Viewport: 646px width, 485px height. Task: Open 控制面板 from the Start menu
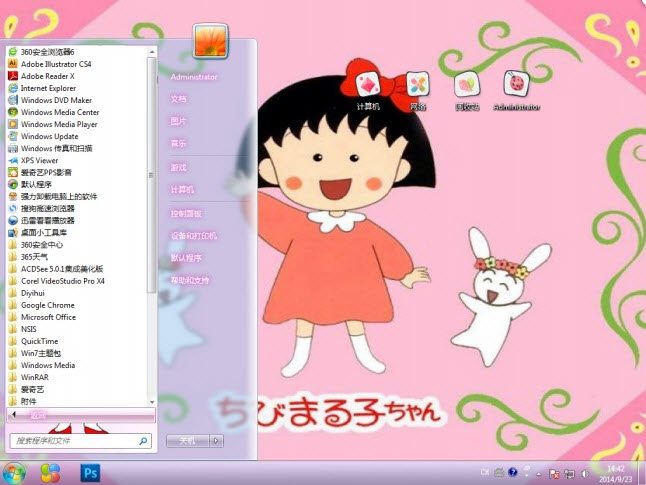(186, 213)
